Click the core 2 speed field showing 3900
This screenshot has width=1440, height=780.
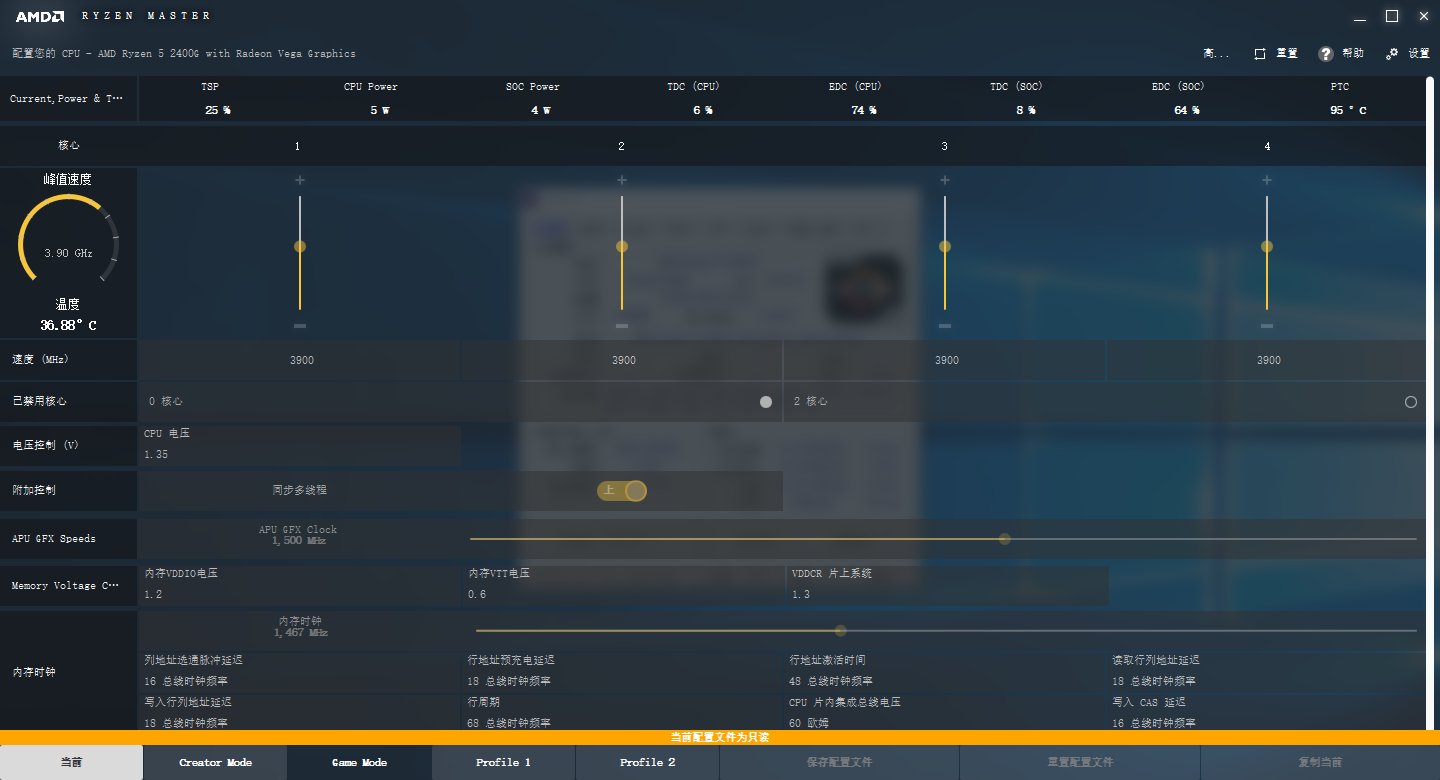(622, 360)
